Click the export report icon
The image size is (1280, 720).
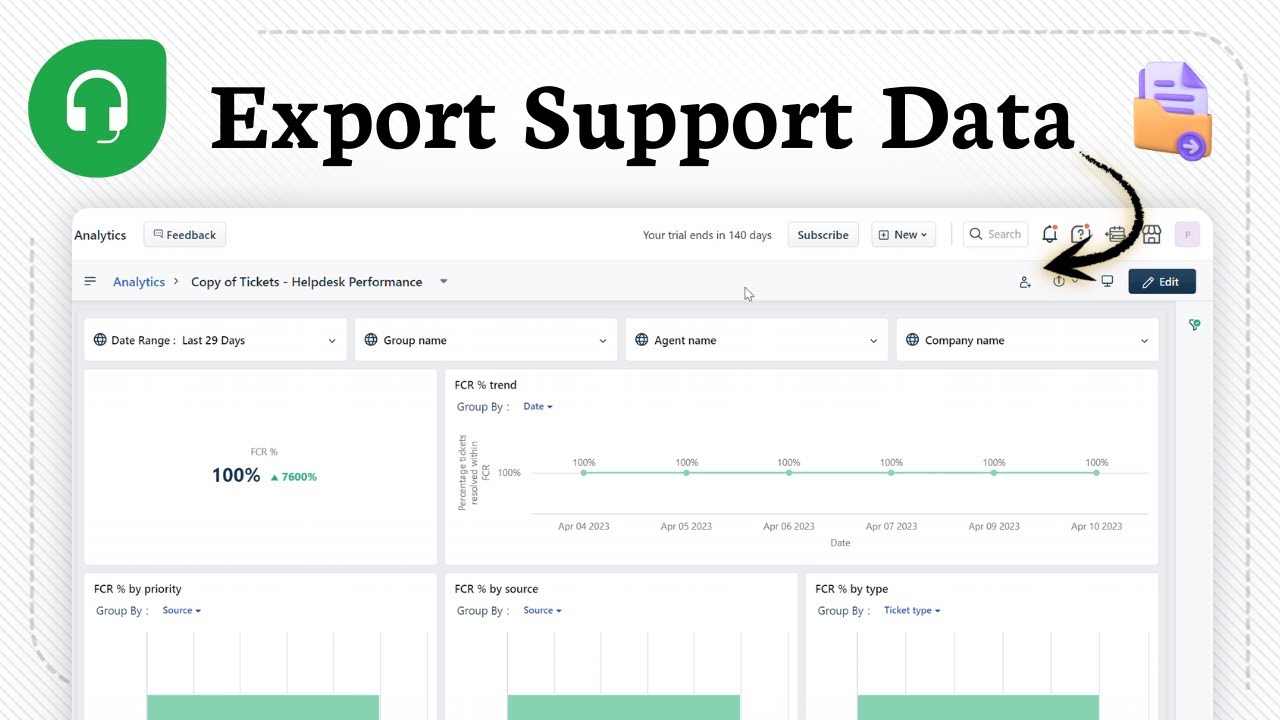coord(1059,282)
